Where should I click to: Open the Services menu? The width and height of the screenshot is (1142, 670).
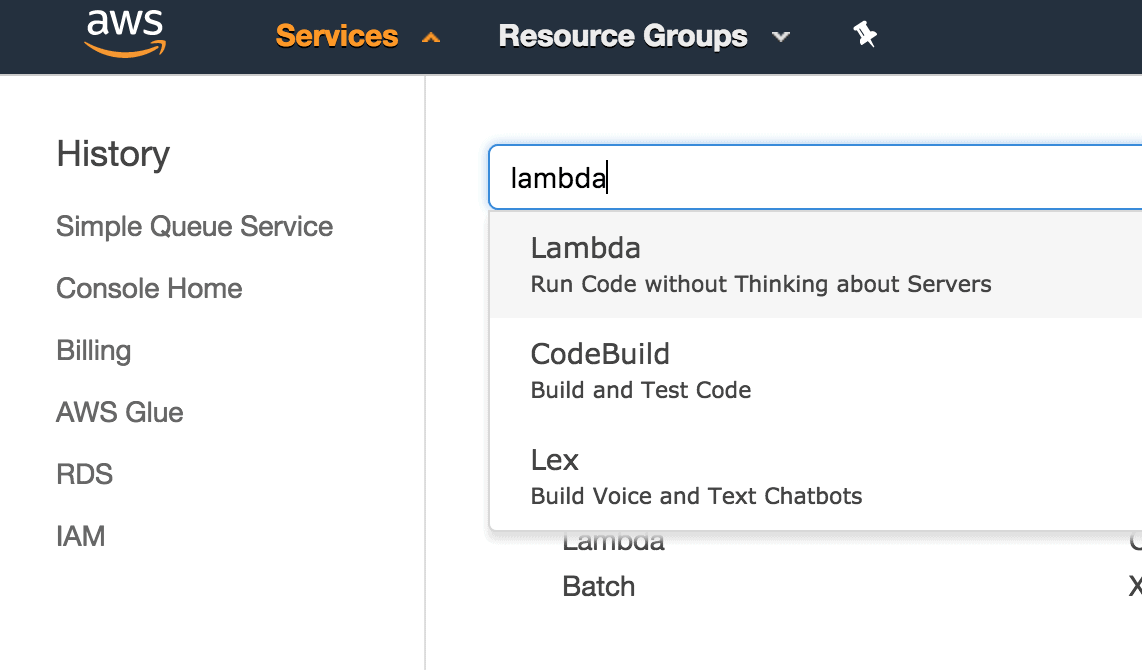pos(336,36)
